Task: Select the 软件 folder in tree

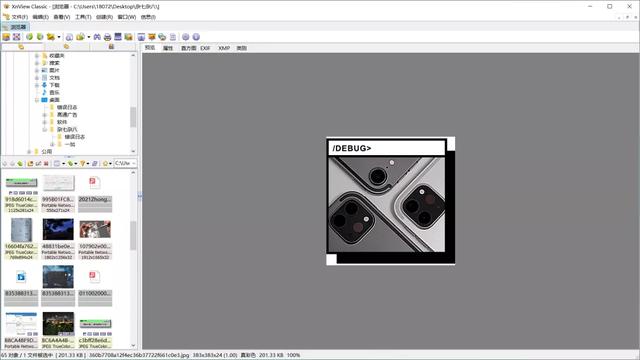Action: (62, 122)
